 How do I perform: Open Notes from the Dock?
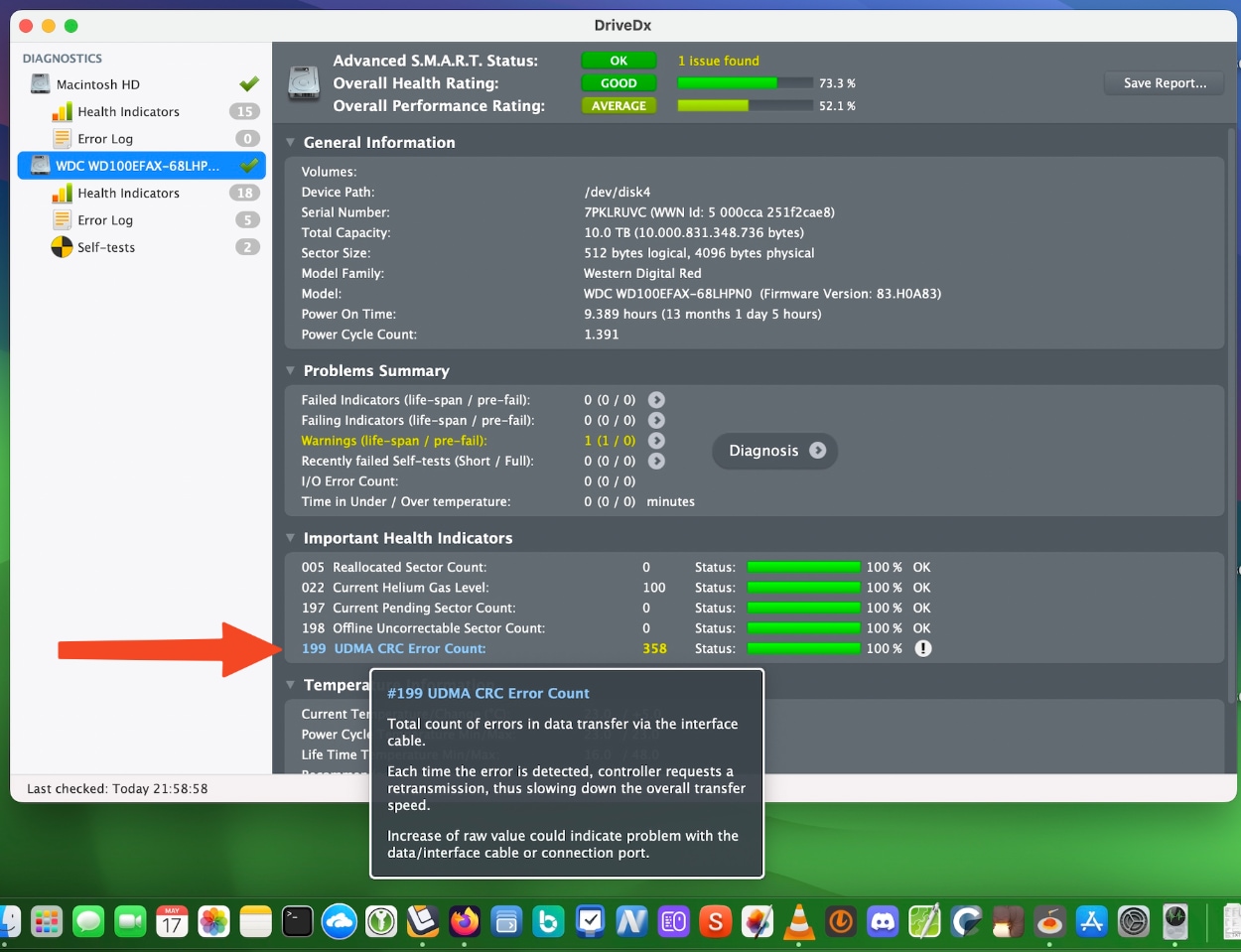pyautogui.click(x=255, y=922)
